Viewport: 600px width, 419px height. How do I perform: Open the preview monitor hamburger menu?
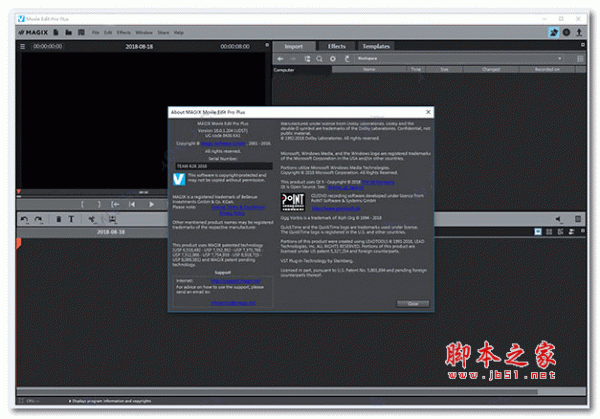tap(23, 46)
